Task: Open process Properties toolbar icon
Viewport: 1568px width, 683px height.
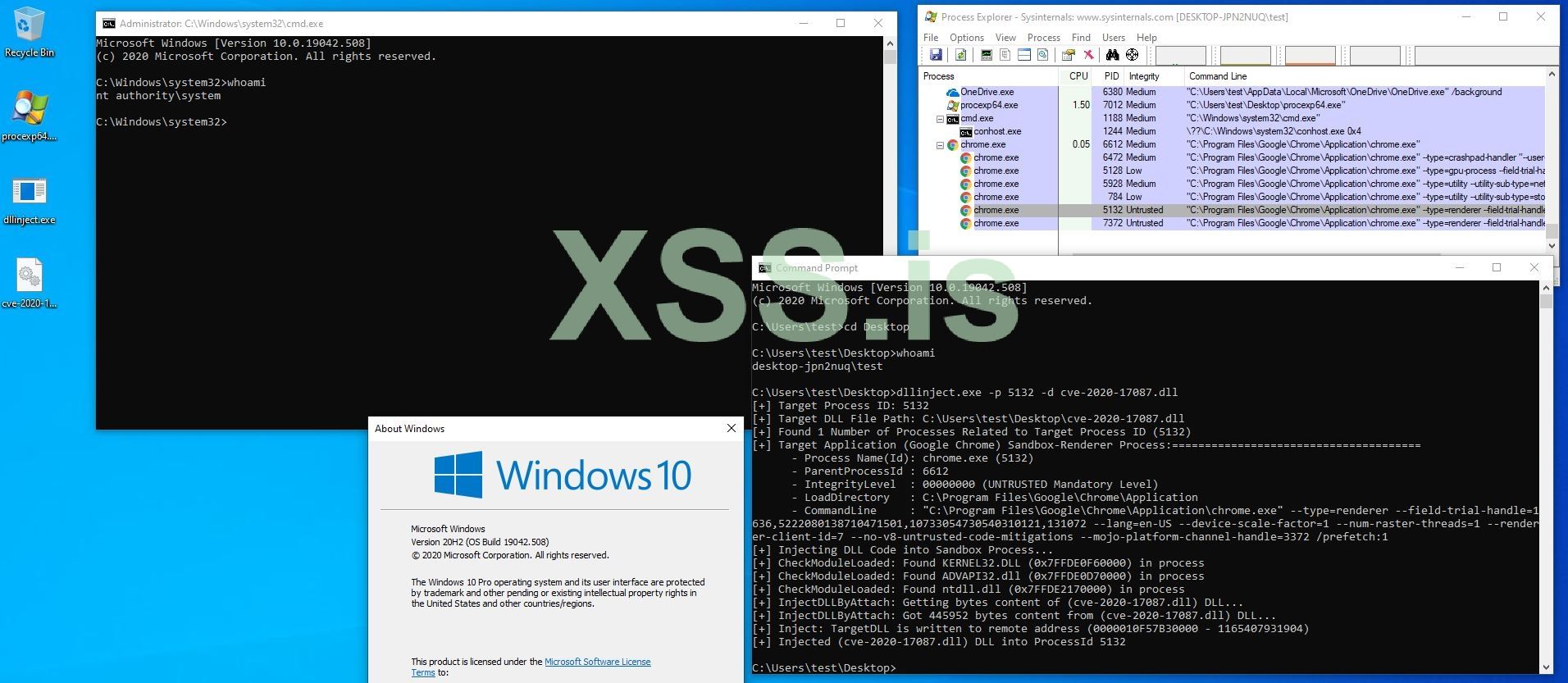Action: pyautogui.click(x=1068, y=55)
